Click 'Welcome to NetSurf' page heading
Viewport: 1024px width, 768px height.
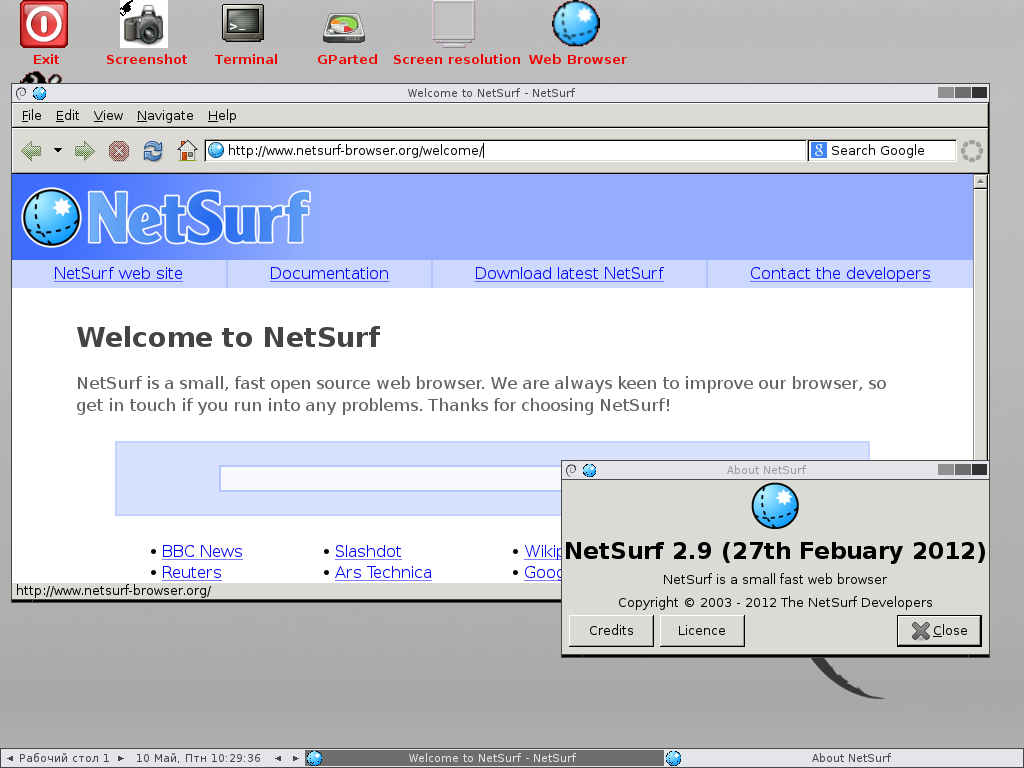(228, 338)
